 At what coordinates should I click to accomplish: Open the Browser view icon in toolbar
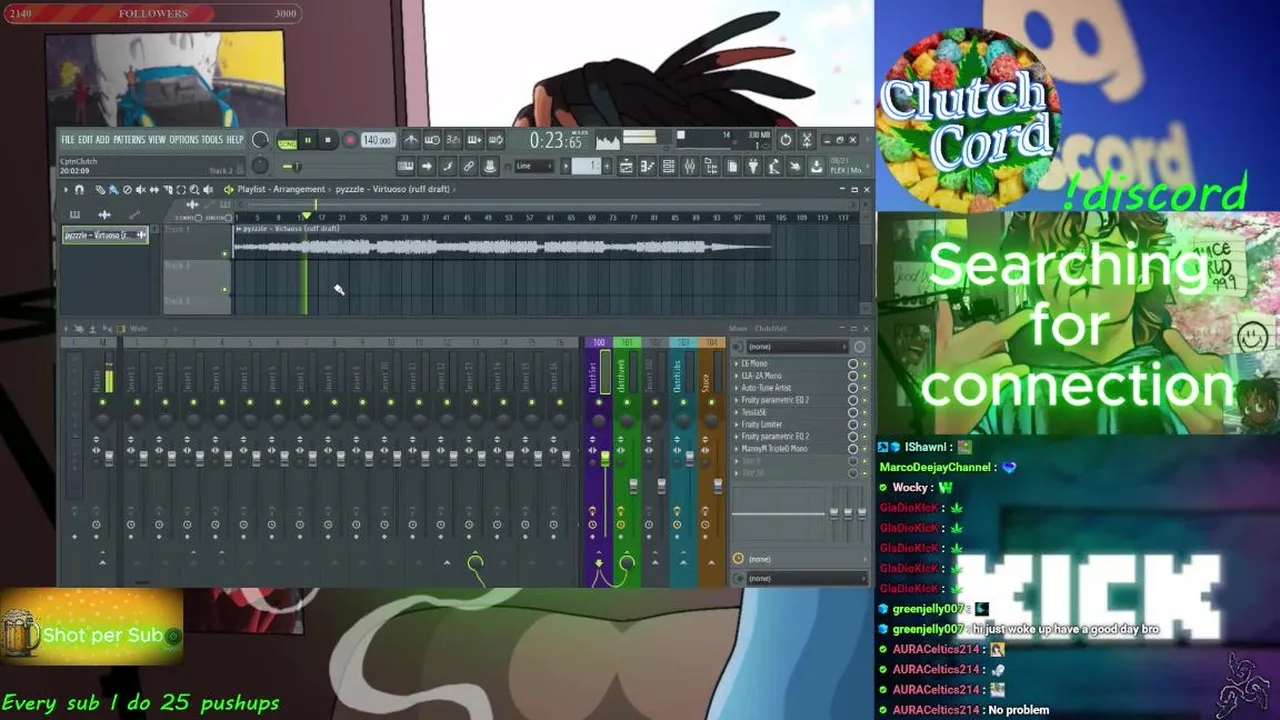tap(712, 166)
